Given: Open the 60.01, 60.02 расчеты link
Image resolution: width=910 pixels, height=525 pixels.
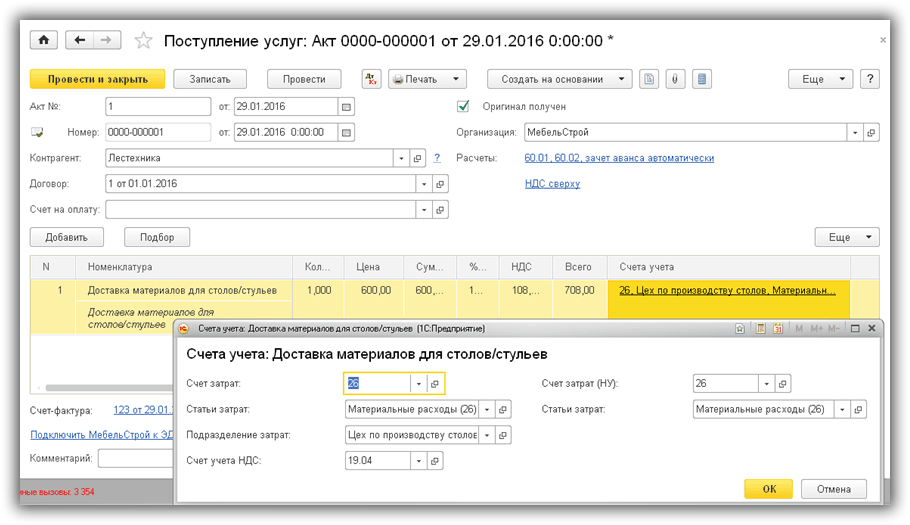Looking at the screenshot, I should (x=619, y=158).
